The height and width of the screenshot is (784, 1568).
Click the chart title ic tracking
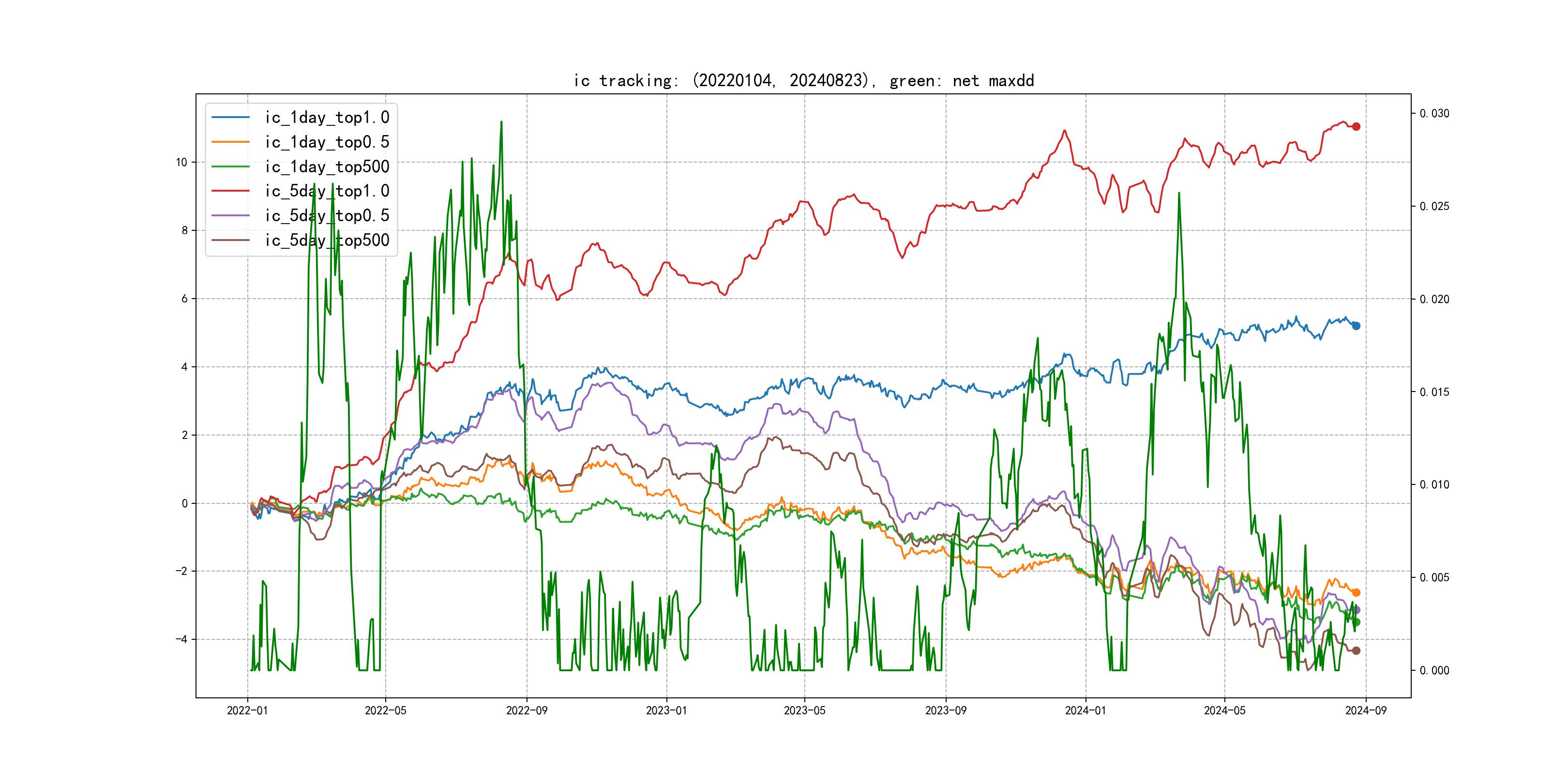tap(803, 80)
